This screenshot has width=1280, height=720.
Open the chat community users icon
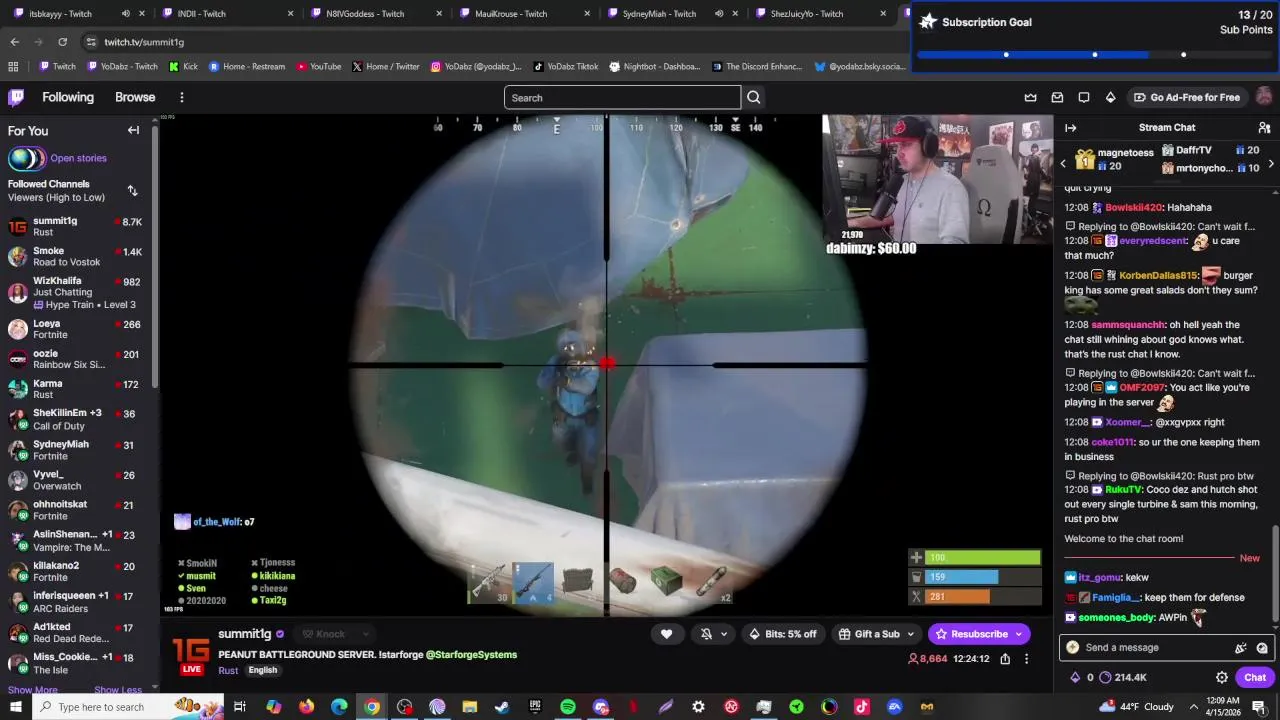1264,128
